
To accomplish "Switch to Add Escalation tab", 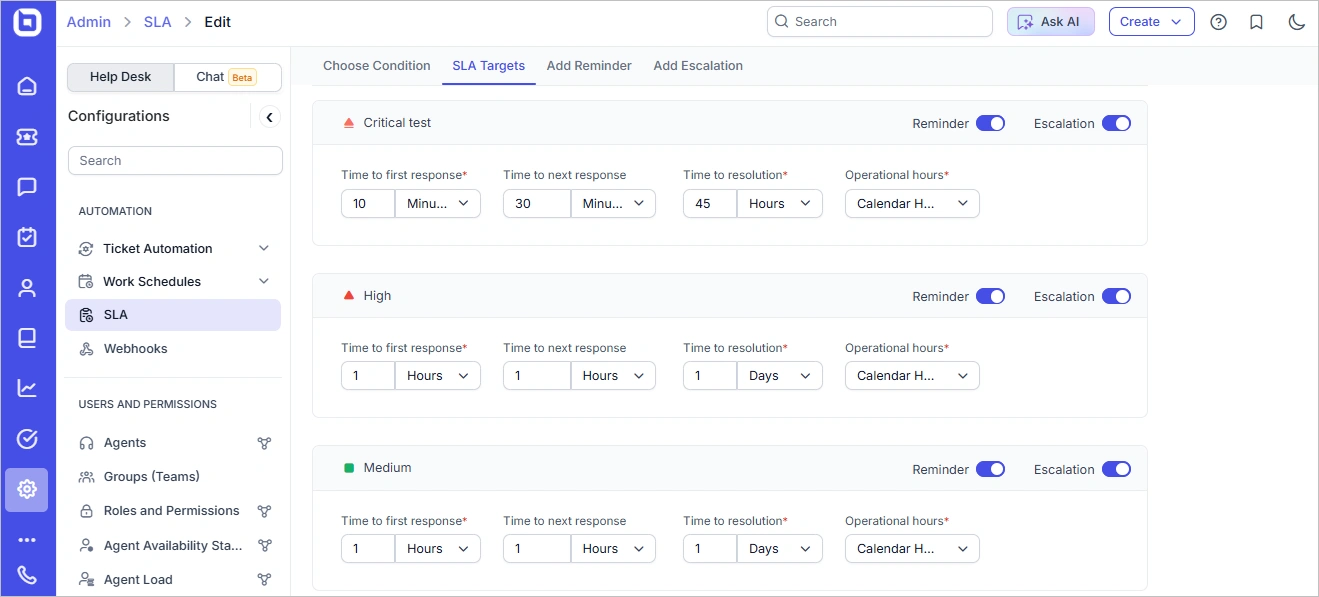I will tap(698, 66).
